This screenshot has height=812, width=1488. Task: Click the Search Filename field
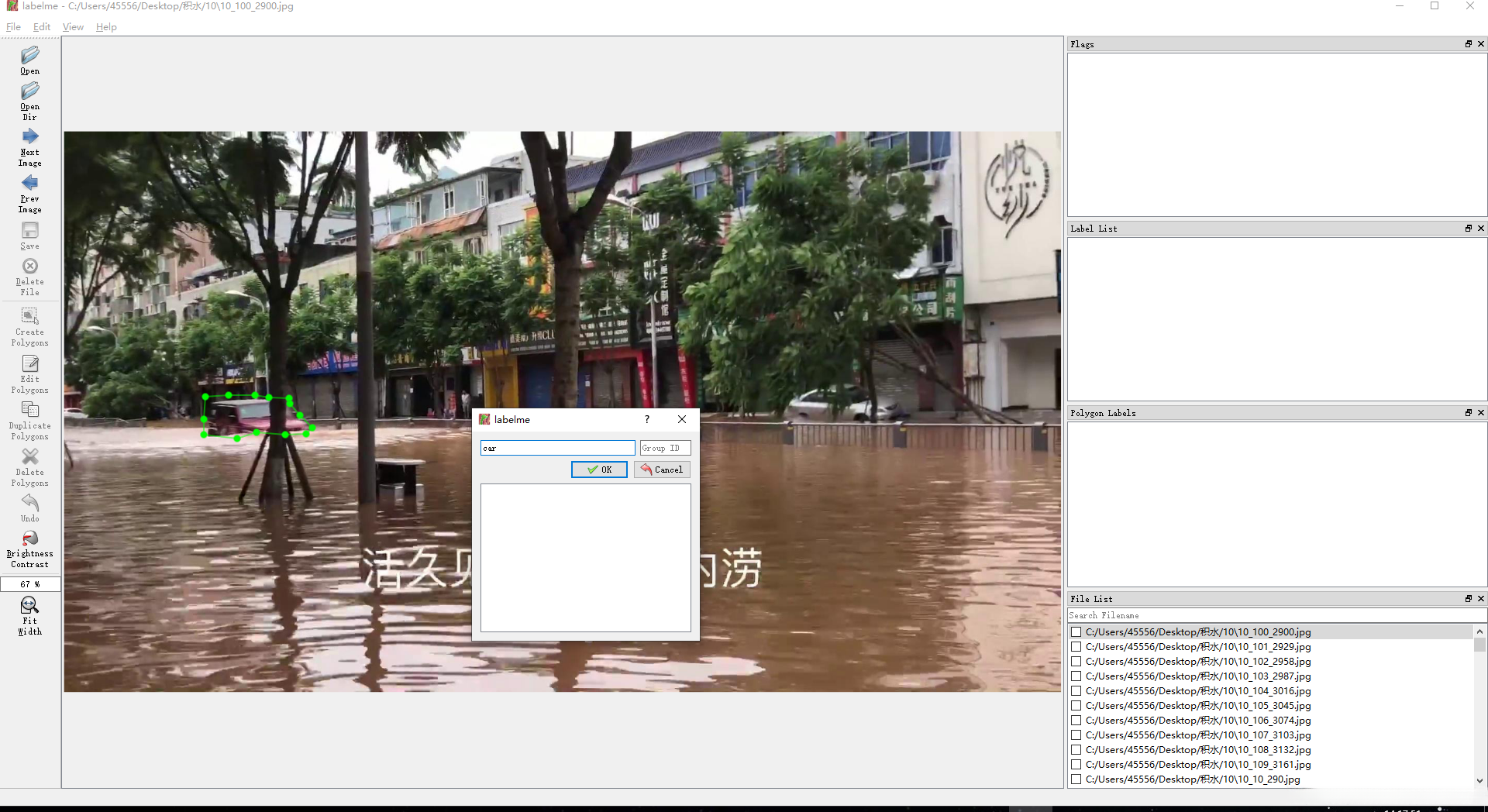(x=1277, y=615)
